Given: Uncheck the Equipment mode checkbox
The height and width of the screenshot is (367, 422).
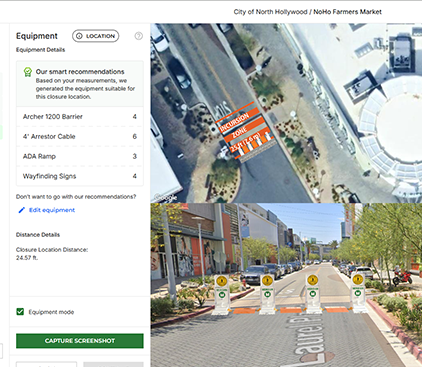Looking at the screenshot, I should coord(20,312).
